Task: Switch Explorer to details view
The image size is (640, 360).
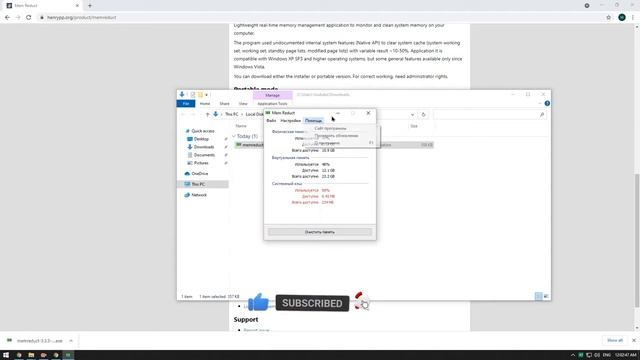Action: click(538, 296)
